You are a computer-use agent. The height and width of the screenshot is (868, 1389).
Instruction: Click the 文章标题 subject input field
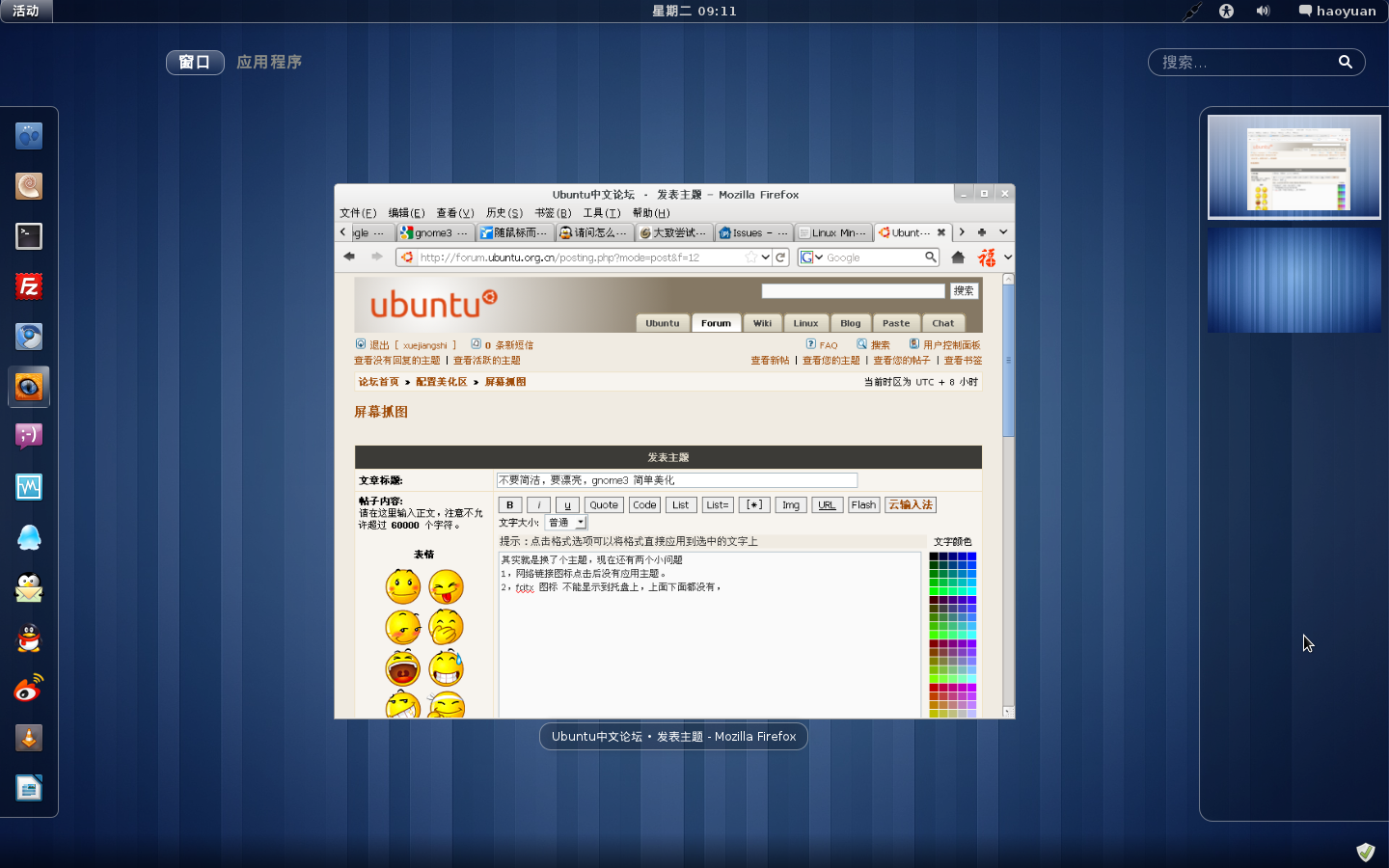pyautogui.click(x=677, y=480)
